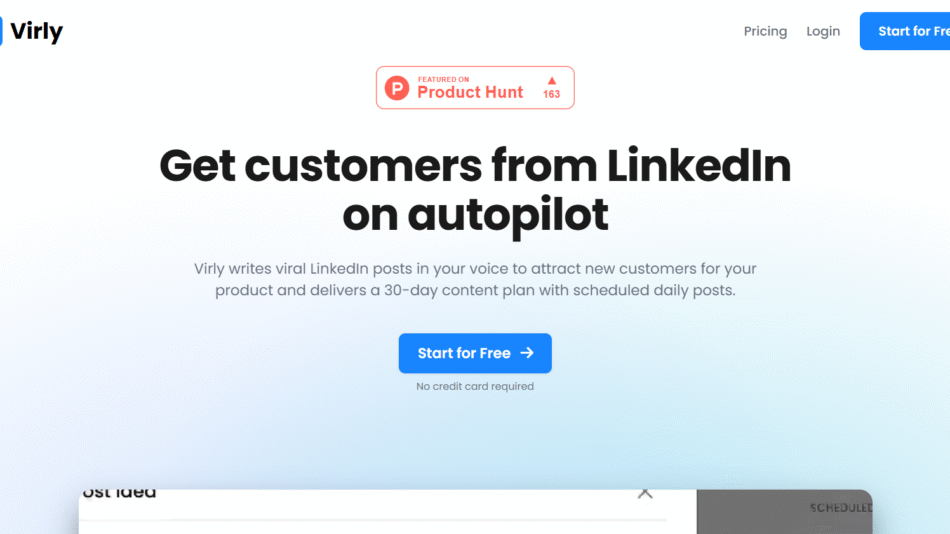This screenshot has width=950, height=534.
Task: Open the Pricing page
Action: click(765, 31)
